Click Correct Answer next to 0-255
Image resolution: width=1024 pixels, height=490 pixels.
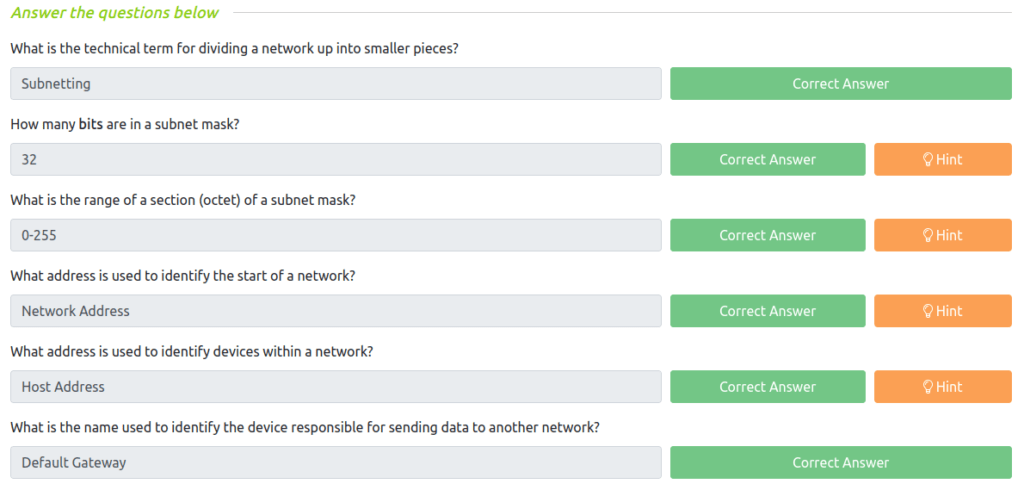point(767,235)
